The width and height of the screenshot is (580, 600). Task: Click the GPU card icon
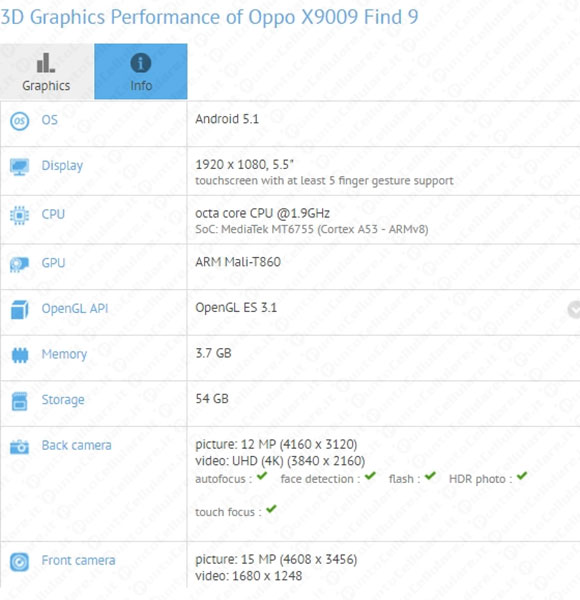tap(19, 264)
